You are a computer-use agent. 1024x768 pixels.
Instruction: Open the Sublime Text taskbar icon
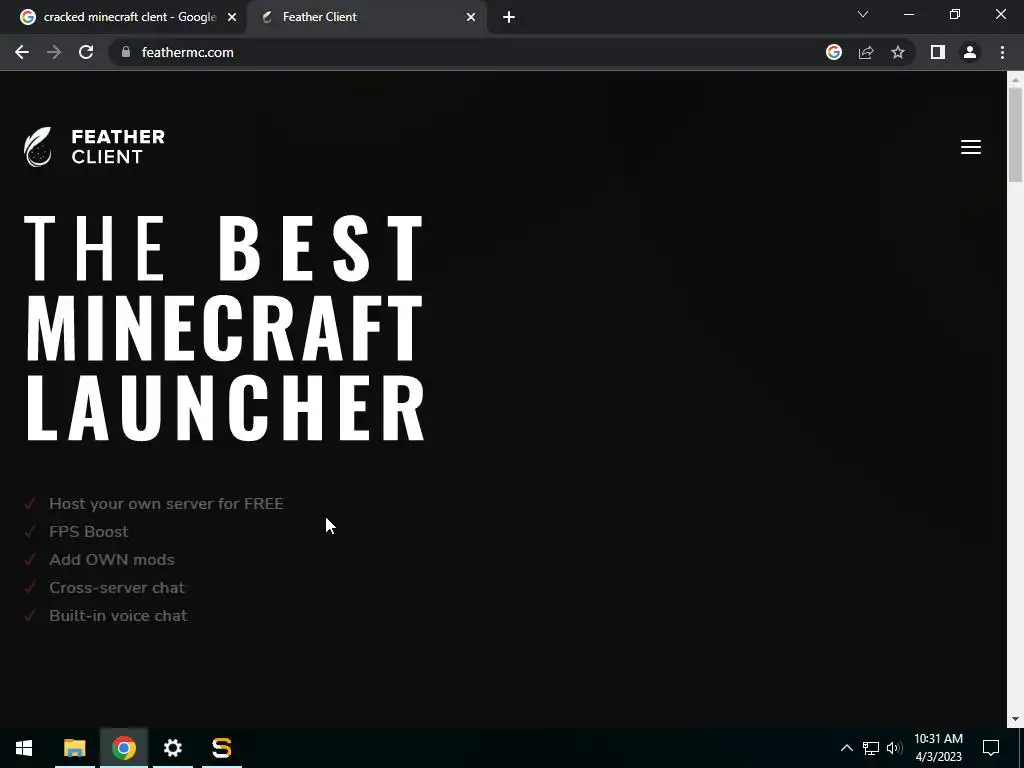[222, 748]
